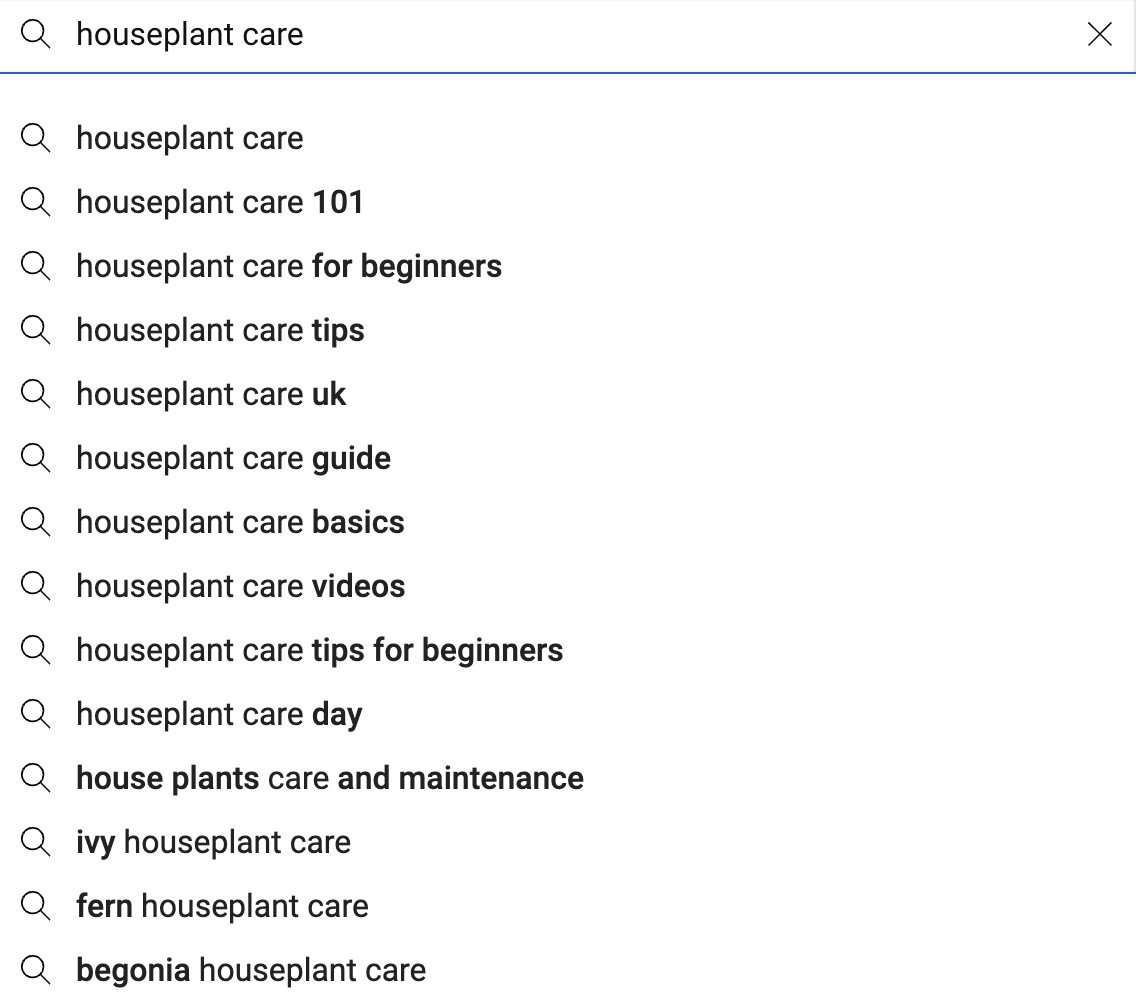Click the magnifier icon in the search bar
The image size is (1136, 1006).
(x=37, y=34)
